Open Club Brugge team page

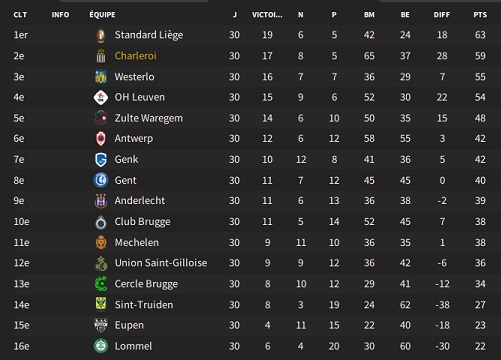click(x=142, y=222)
